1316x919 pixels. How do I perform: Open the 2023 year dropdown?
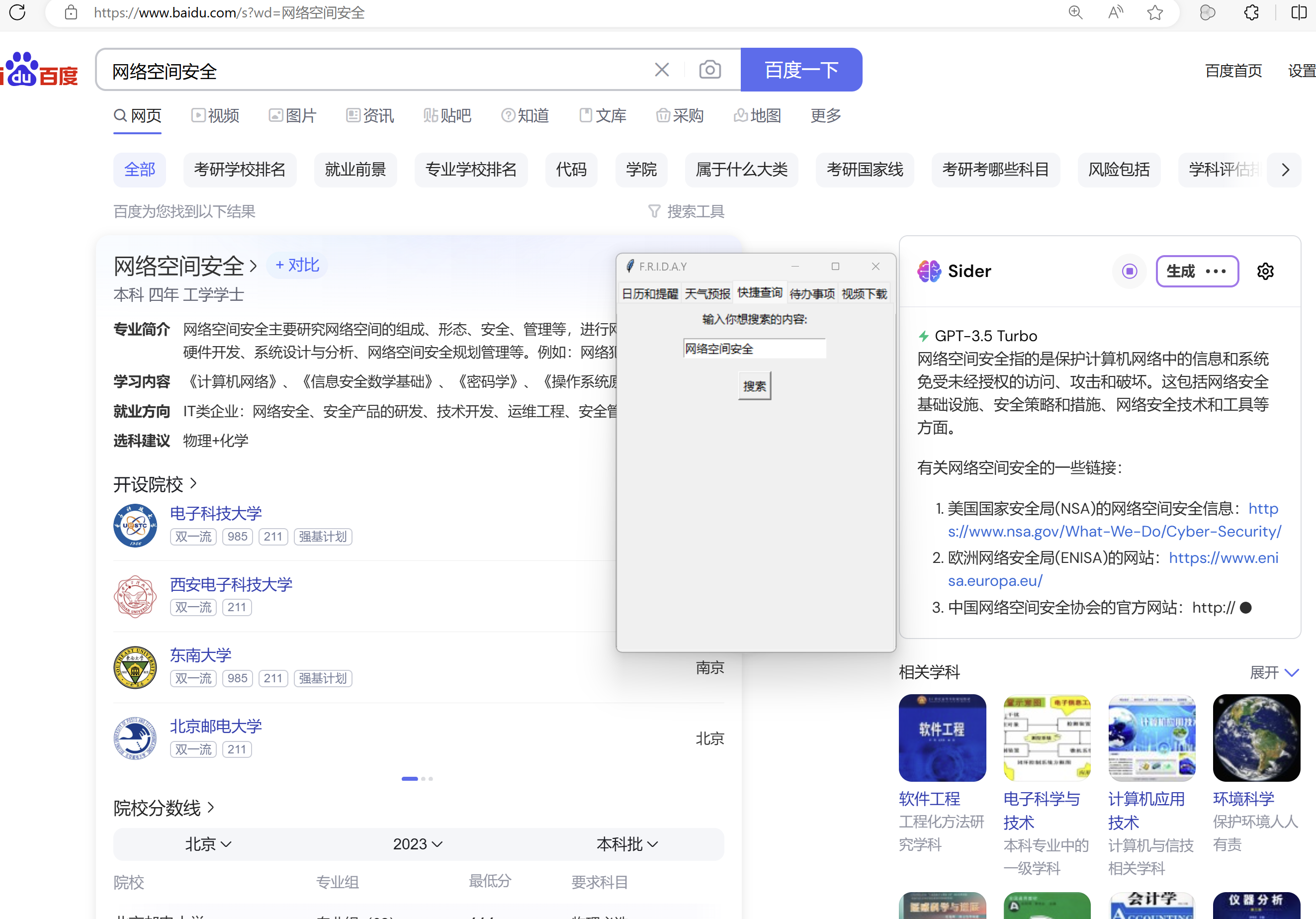point(418,844)
